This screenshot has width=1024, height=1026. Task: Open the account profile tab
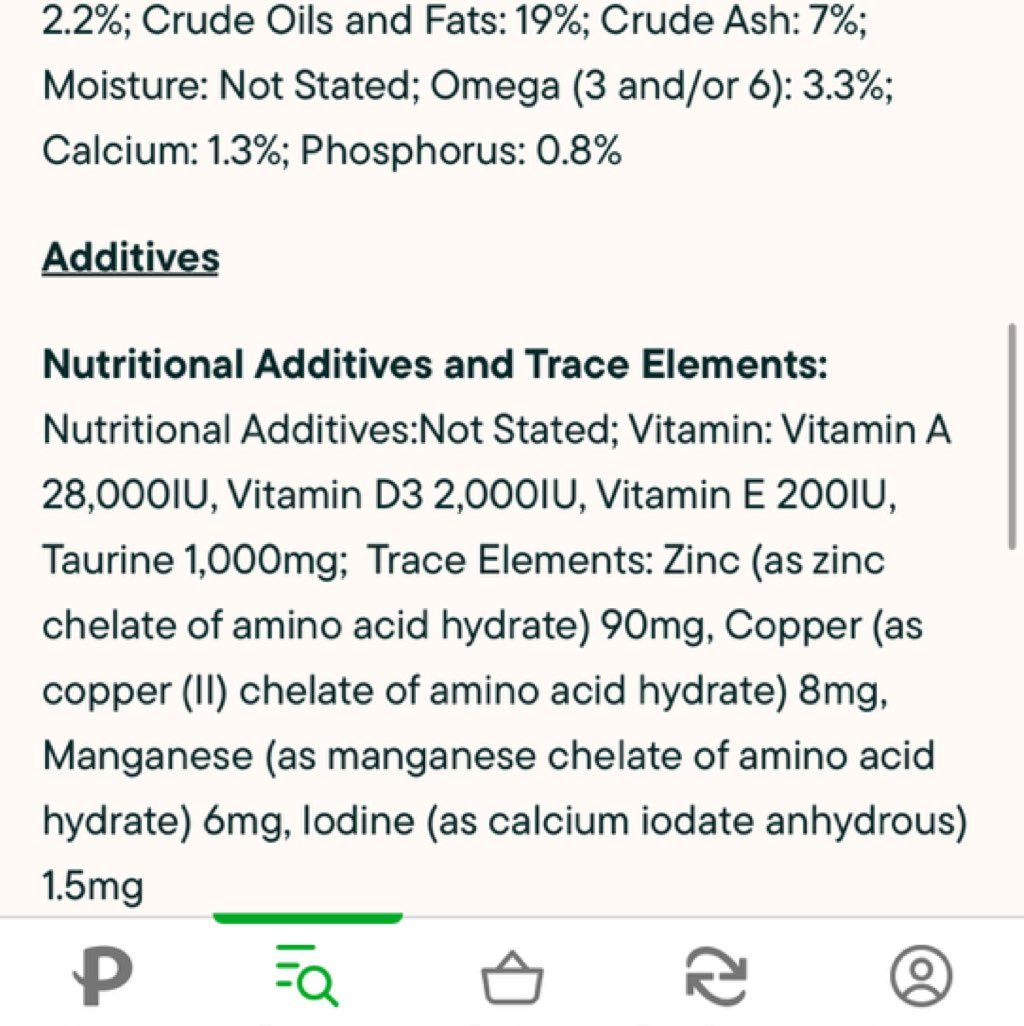click(921, 976)
